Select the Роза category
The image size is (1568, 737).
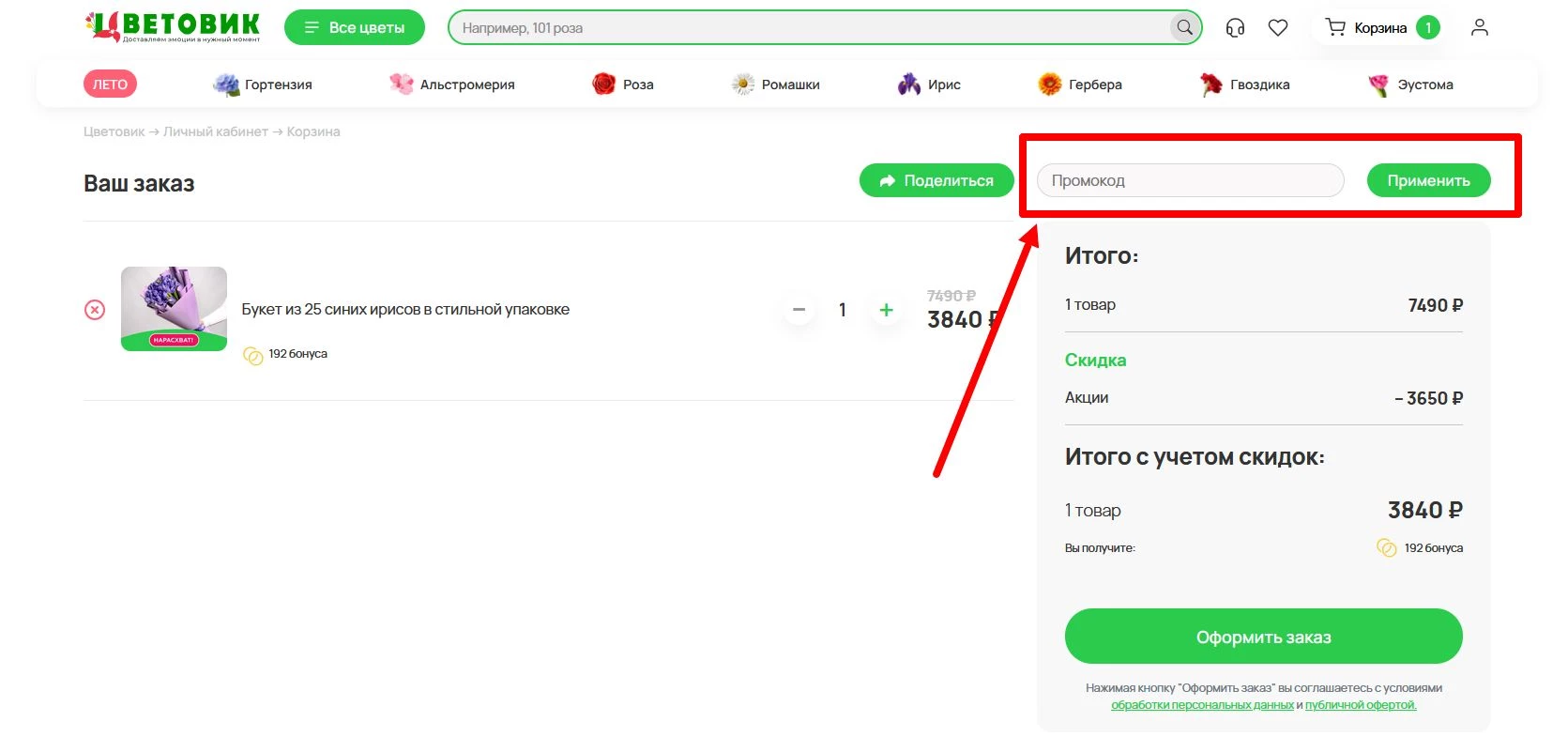[624, 84]
